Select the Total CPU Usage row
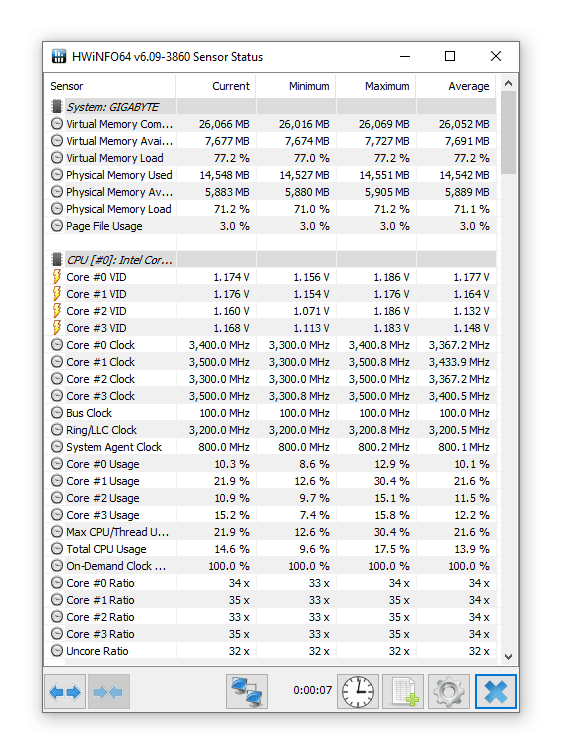Viewport: 570px width, 749px height. point(270,549)
